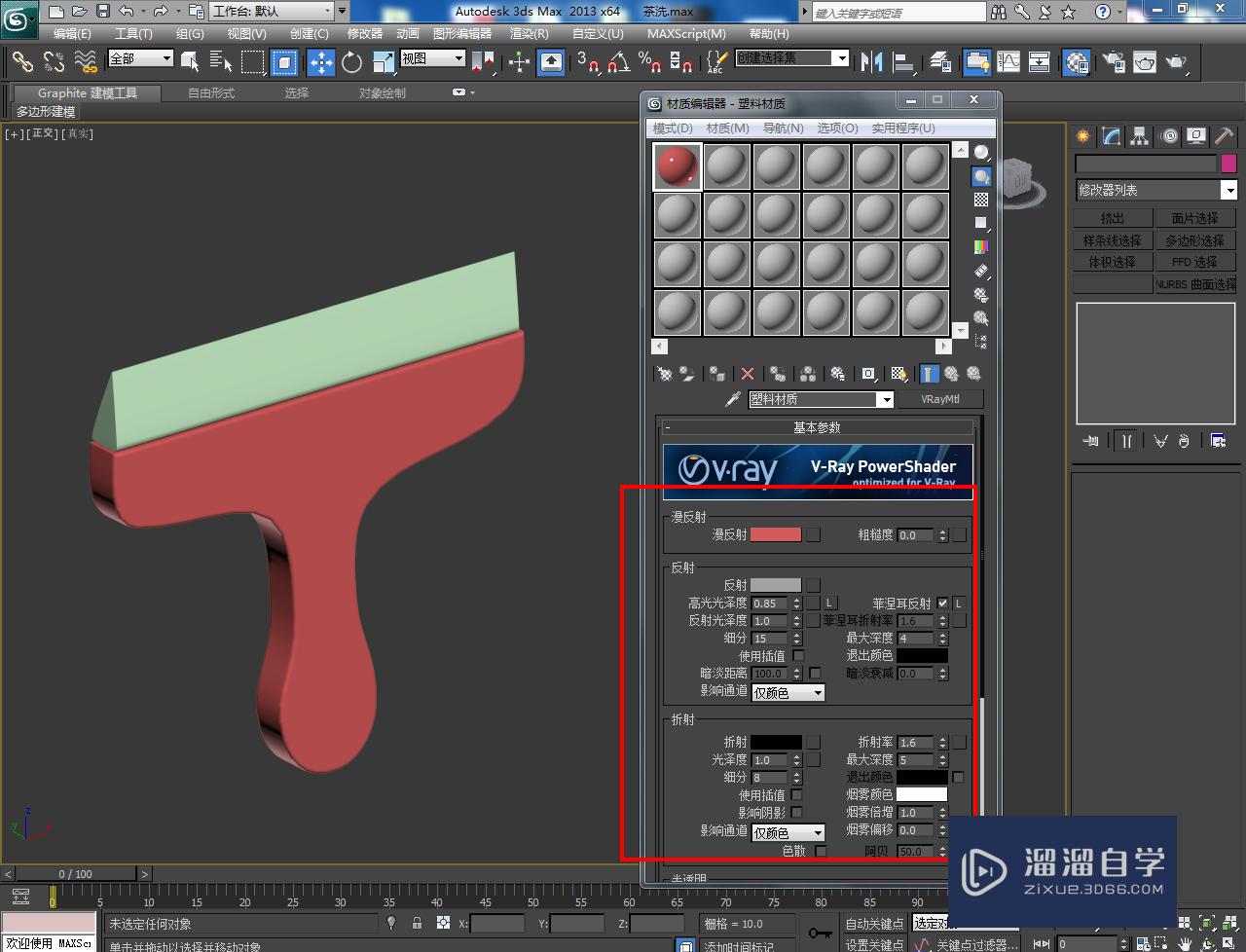Toggle the 3D Snaps icon
Screen dimensions: 1246x952
(588, 62)
